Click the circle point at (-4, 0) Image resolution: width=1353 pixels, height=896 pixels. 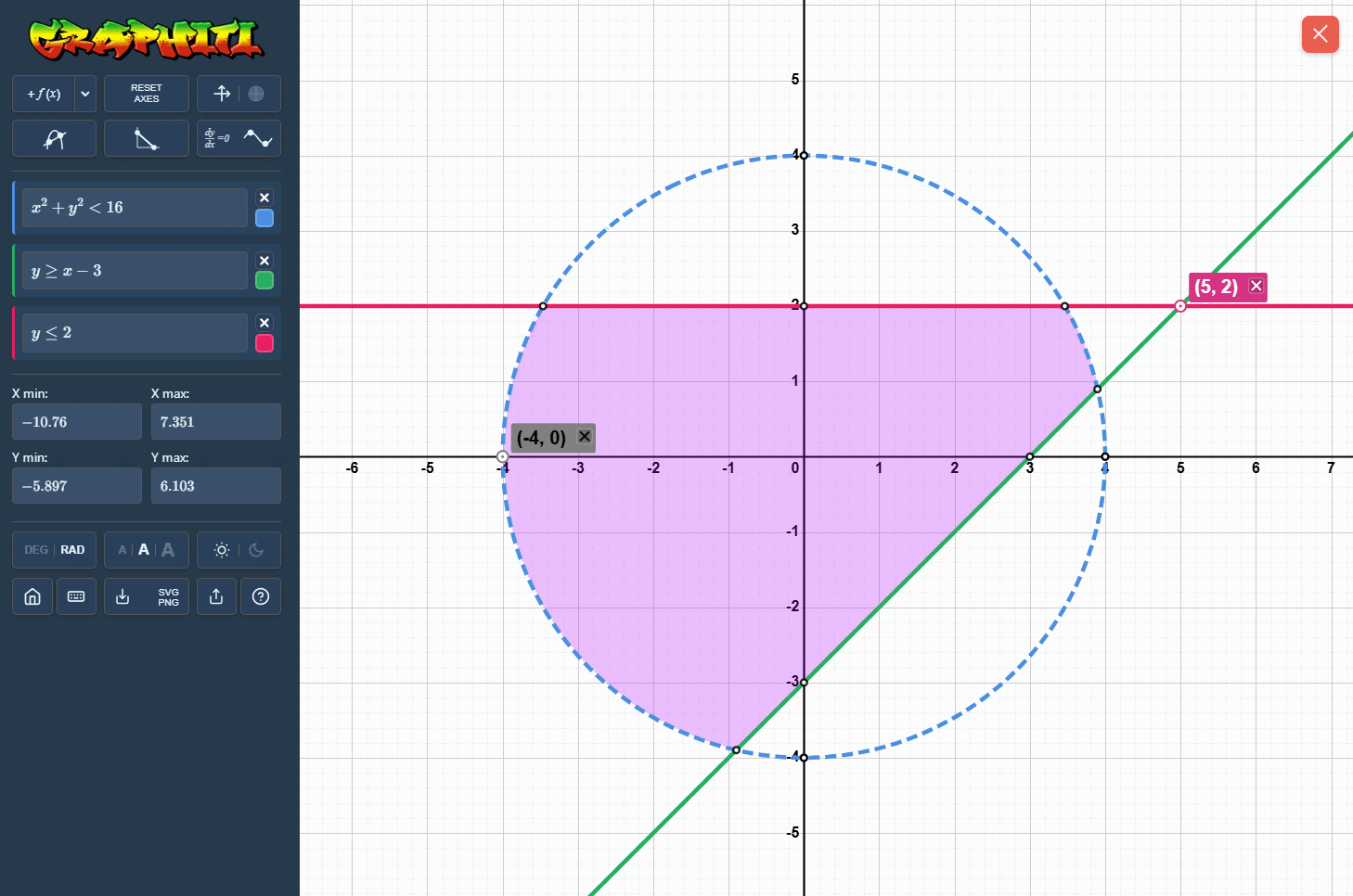pyautogui.click(x=502, y=456)
